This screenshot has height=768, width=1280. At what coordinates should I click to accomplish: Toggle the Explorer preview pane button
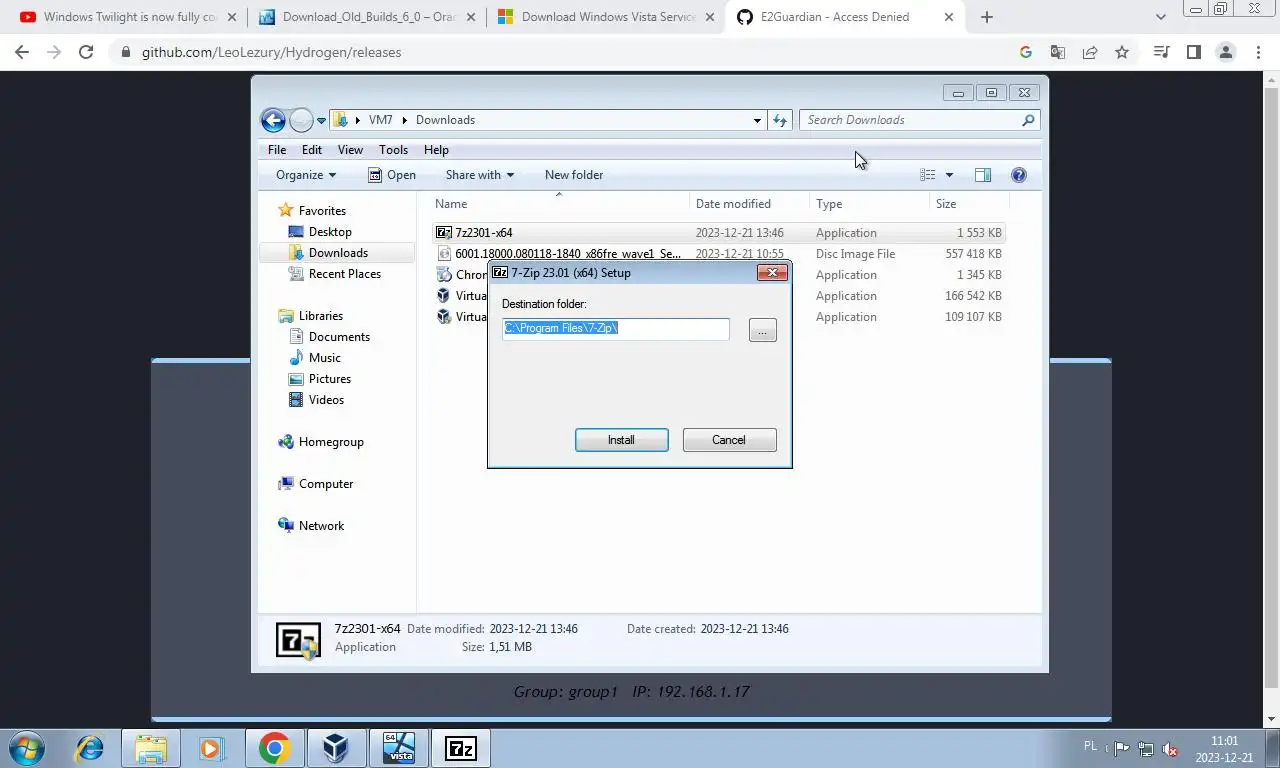coord(983,175)
